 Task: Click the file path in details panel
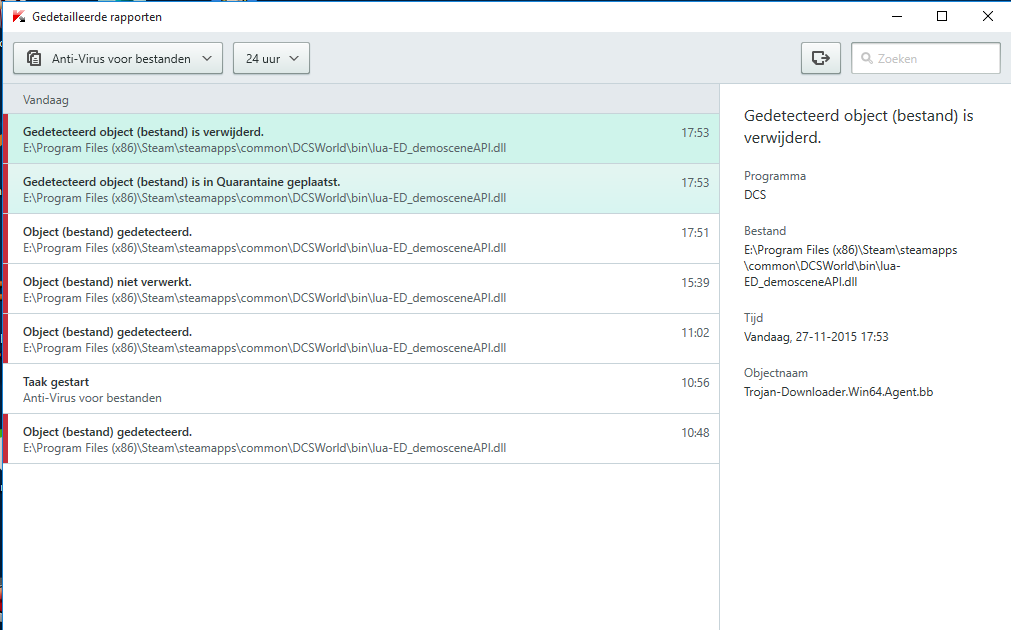[850, 266]
